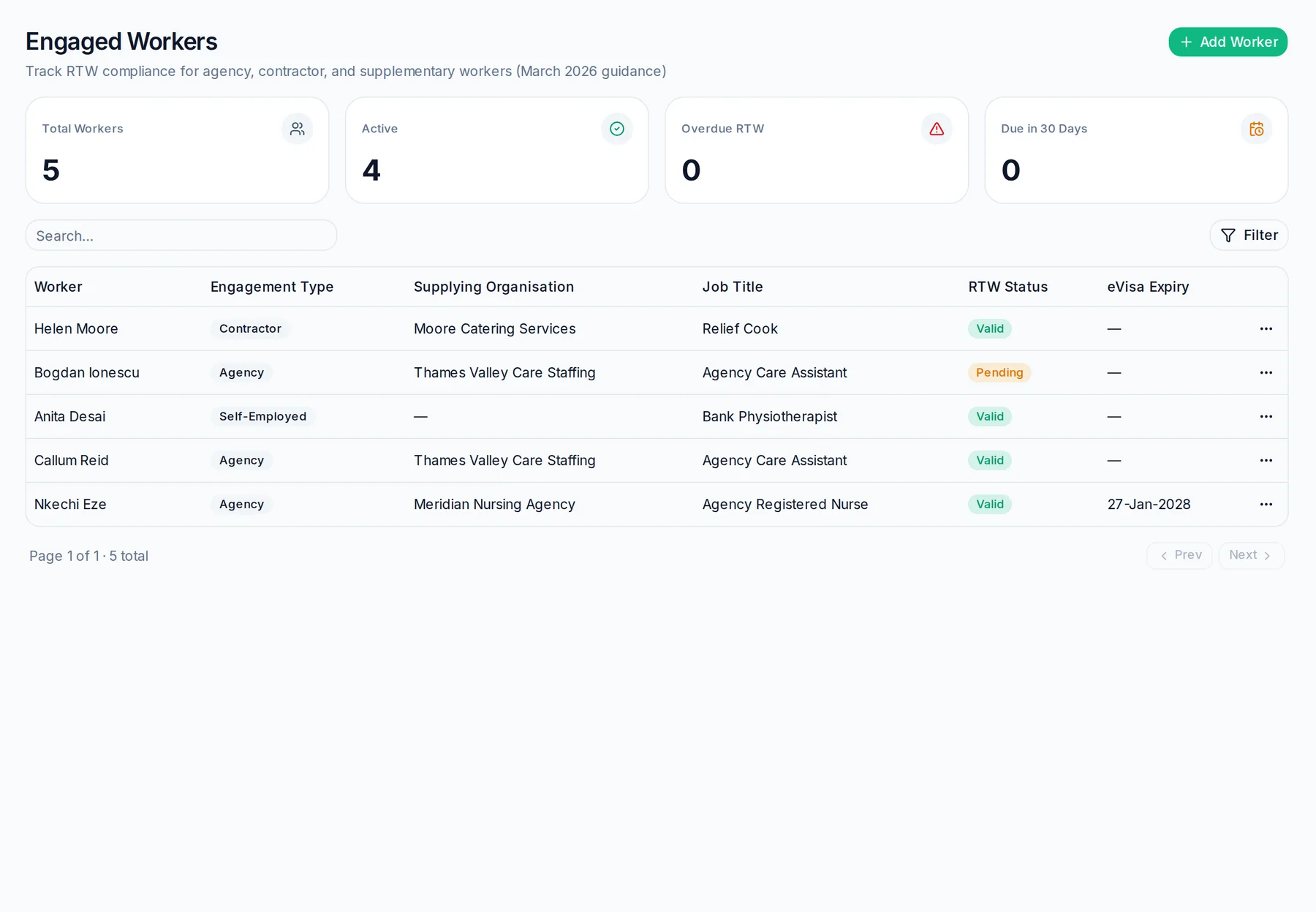The width and height of the screenshot is (1316, 912).
Task: Click the Overdue RTW warning triangle icon
Action: click(936, 129)
